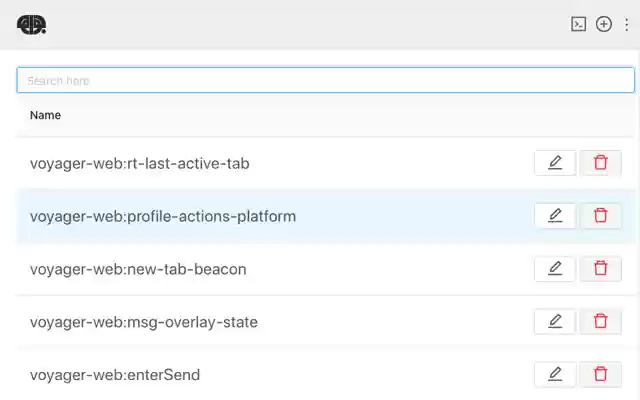Screen dimensions: 640x400
Task: Edit voyager-web:profile-actions-platform entry
Action: pos(555,216)
